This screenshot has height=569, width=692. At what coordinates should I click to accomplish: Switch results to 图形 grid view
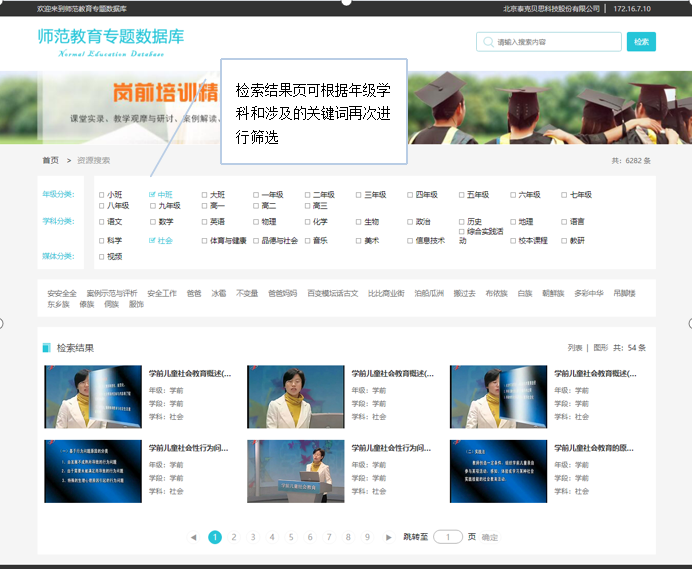pyautogui.click(x=600, y=348)
